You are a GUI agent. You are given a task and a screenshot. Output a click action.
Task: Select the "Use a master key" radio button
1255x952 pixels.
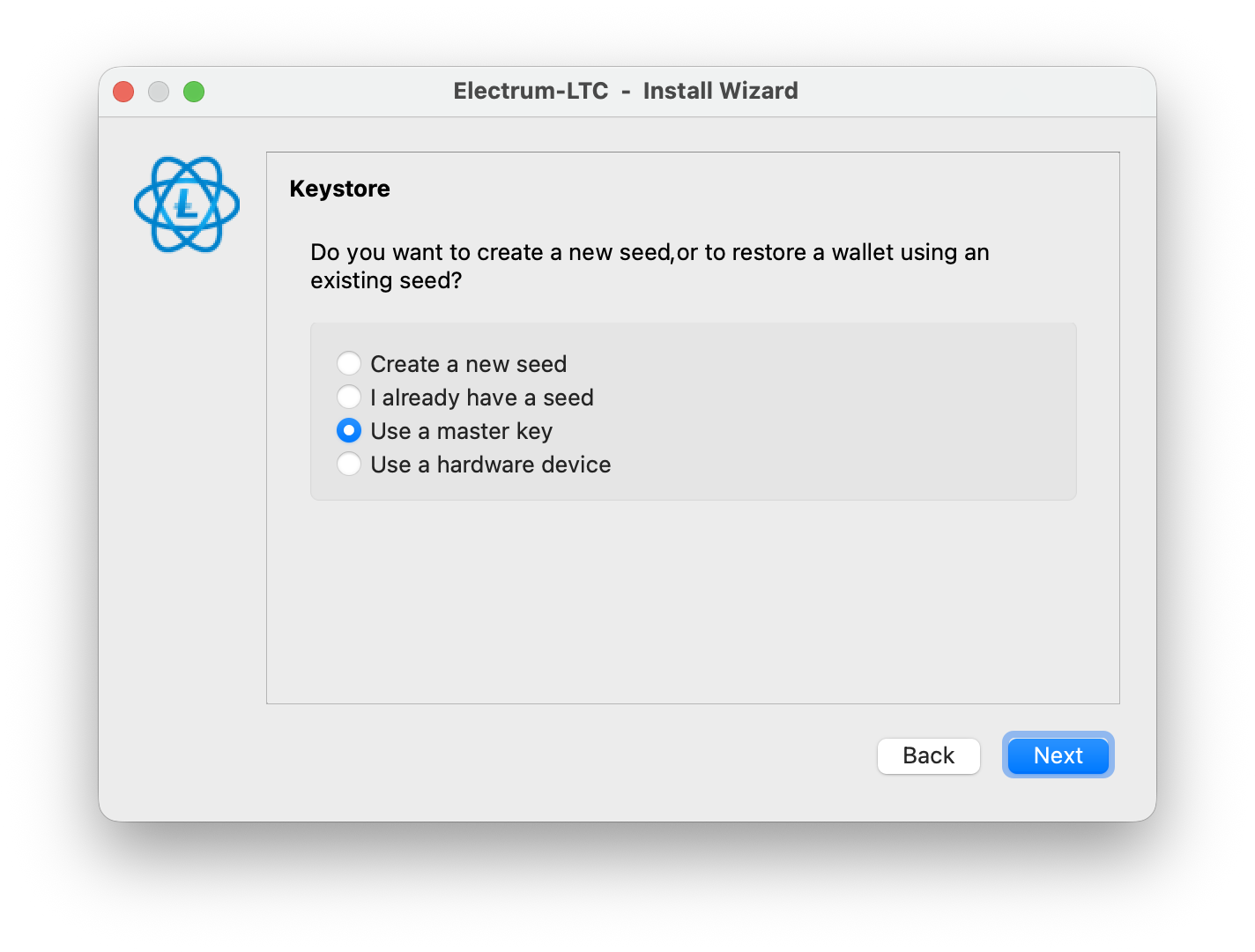[x=349, y=430]
